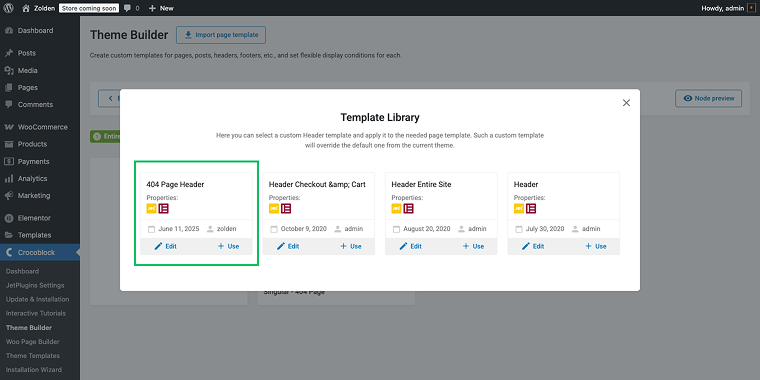Click the WordPress logo in the admin bar
The width and height of the screenshot is (760, 380).
point(9,8)
